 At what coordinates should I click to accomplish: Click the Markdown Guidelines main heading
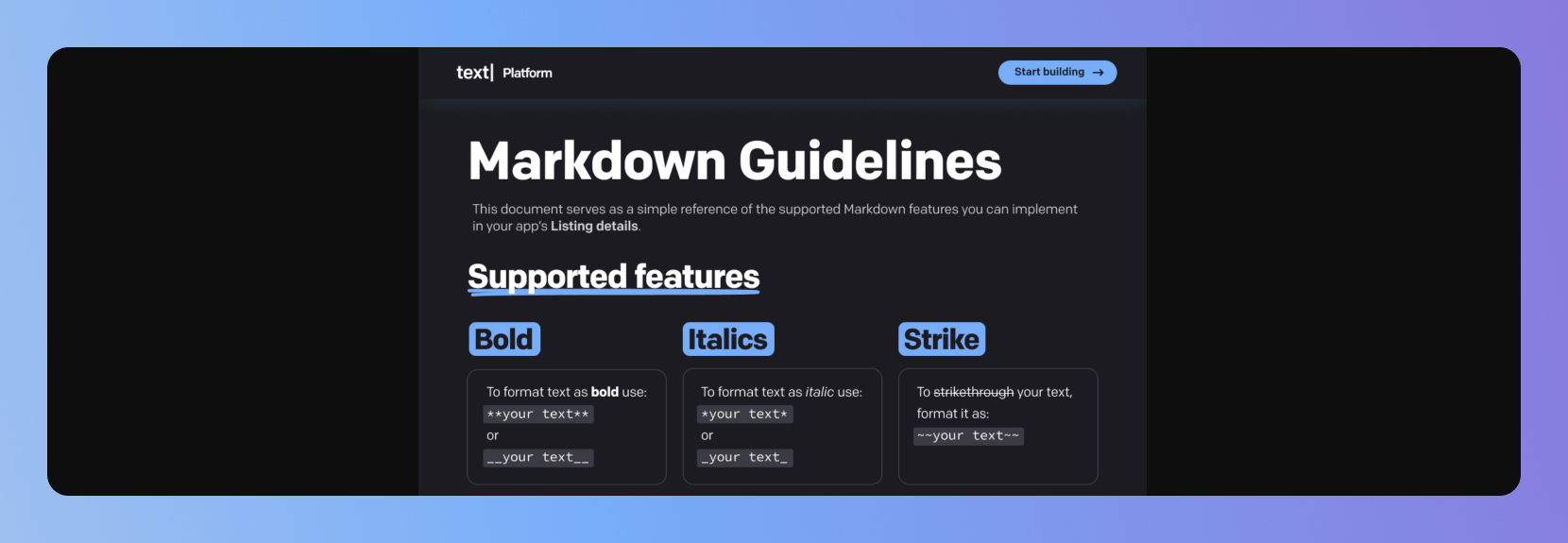pos(734,161)
